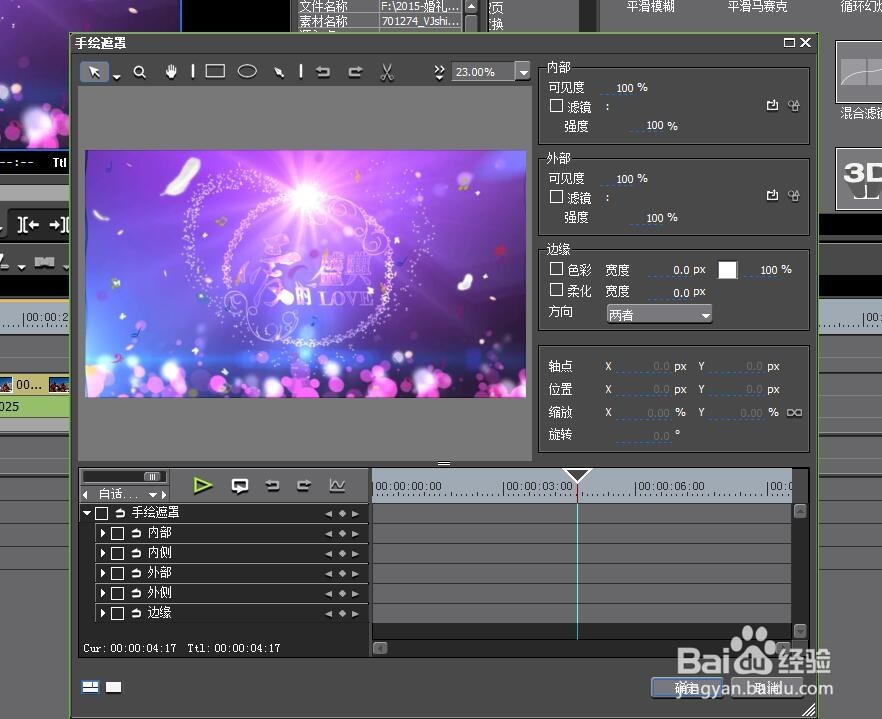
Task: Switch to single preview layout icon
Action: coord(114,687)
